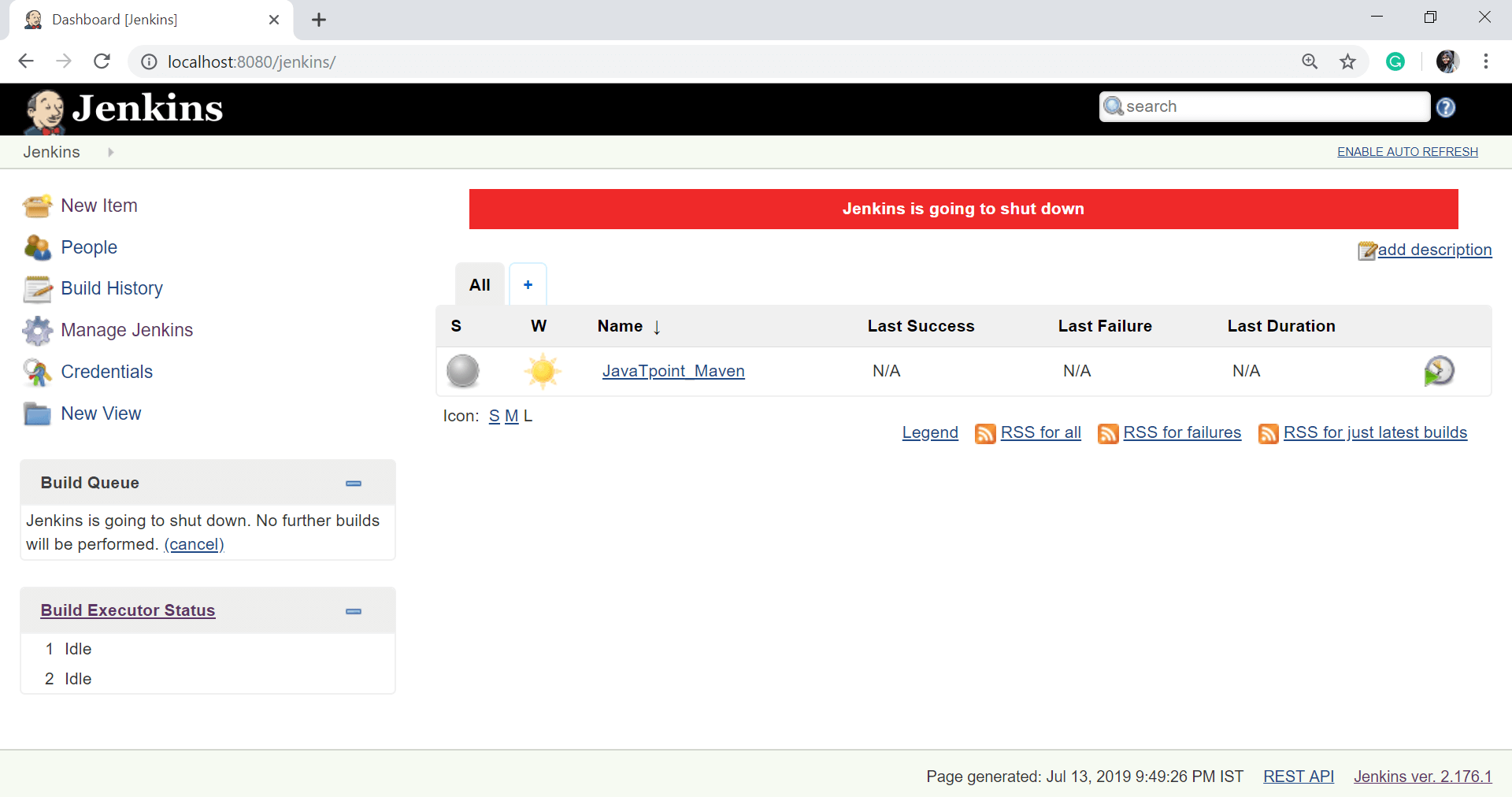Expand the Jenkins breadcrumb arrow

[111, 152]
